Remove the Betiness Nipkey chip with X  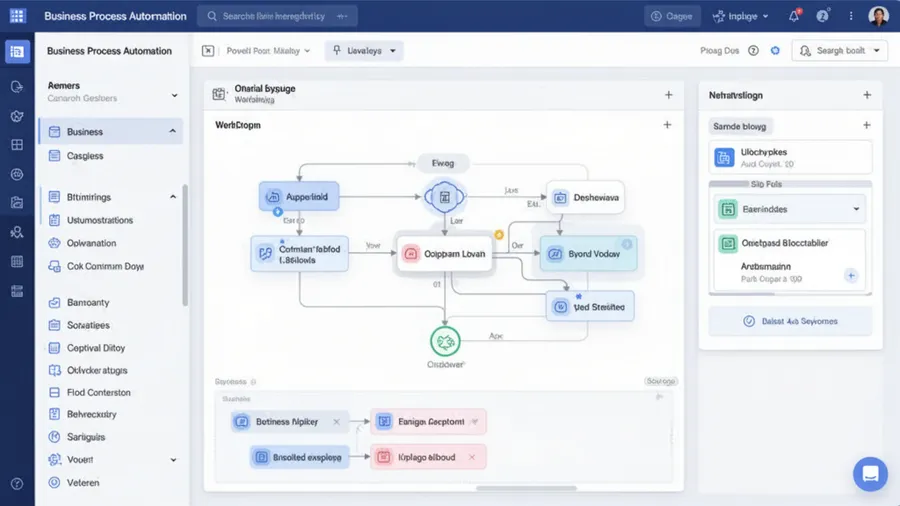pyautogui.click(x=336, y=422)
